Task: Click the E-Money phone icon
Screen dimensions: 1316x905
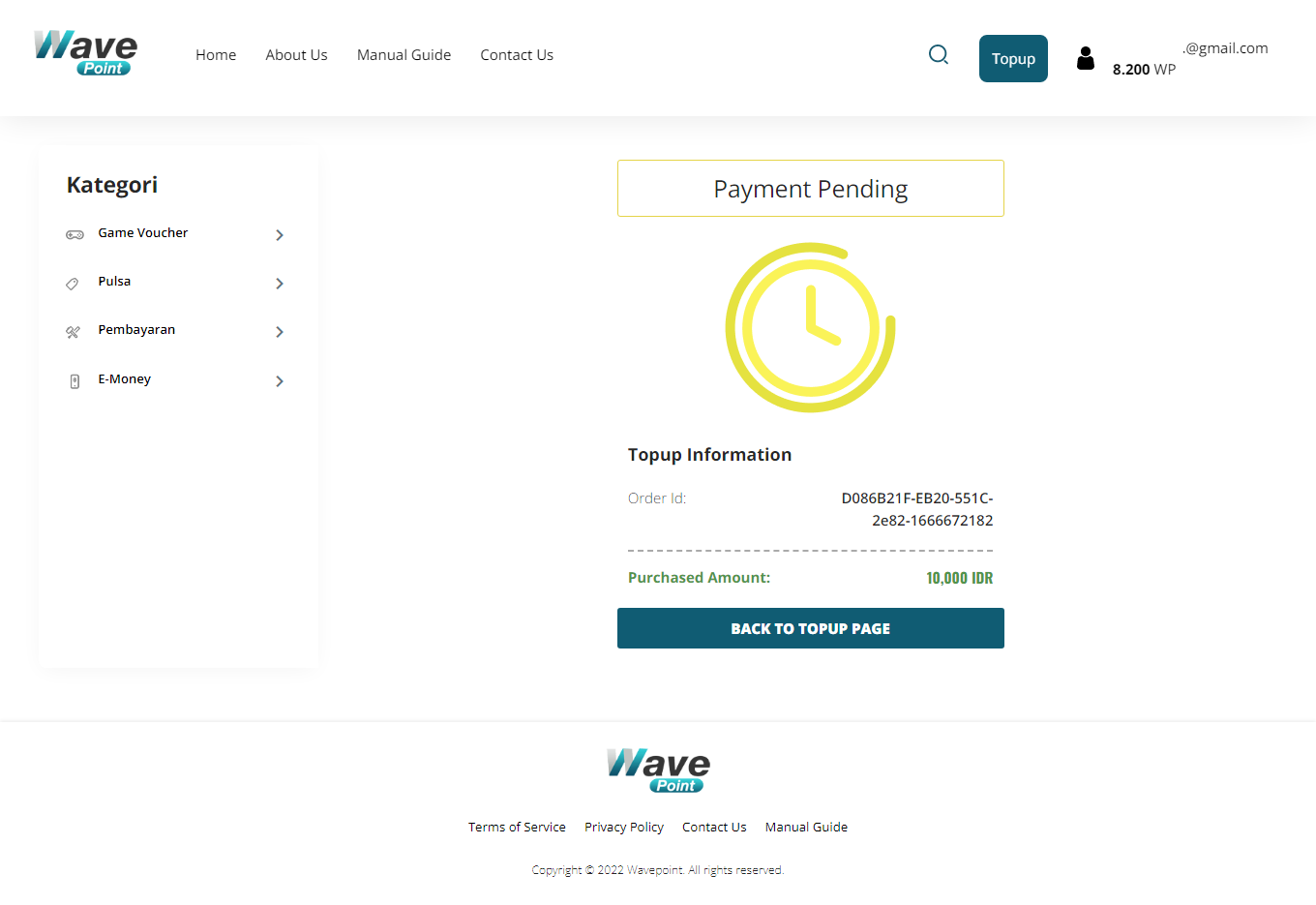Action: (x=75, y=381)
